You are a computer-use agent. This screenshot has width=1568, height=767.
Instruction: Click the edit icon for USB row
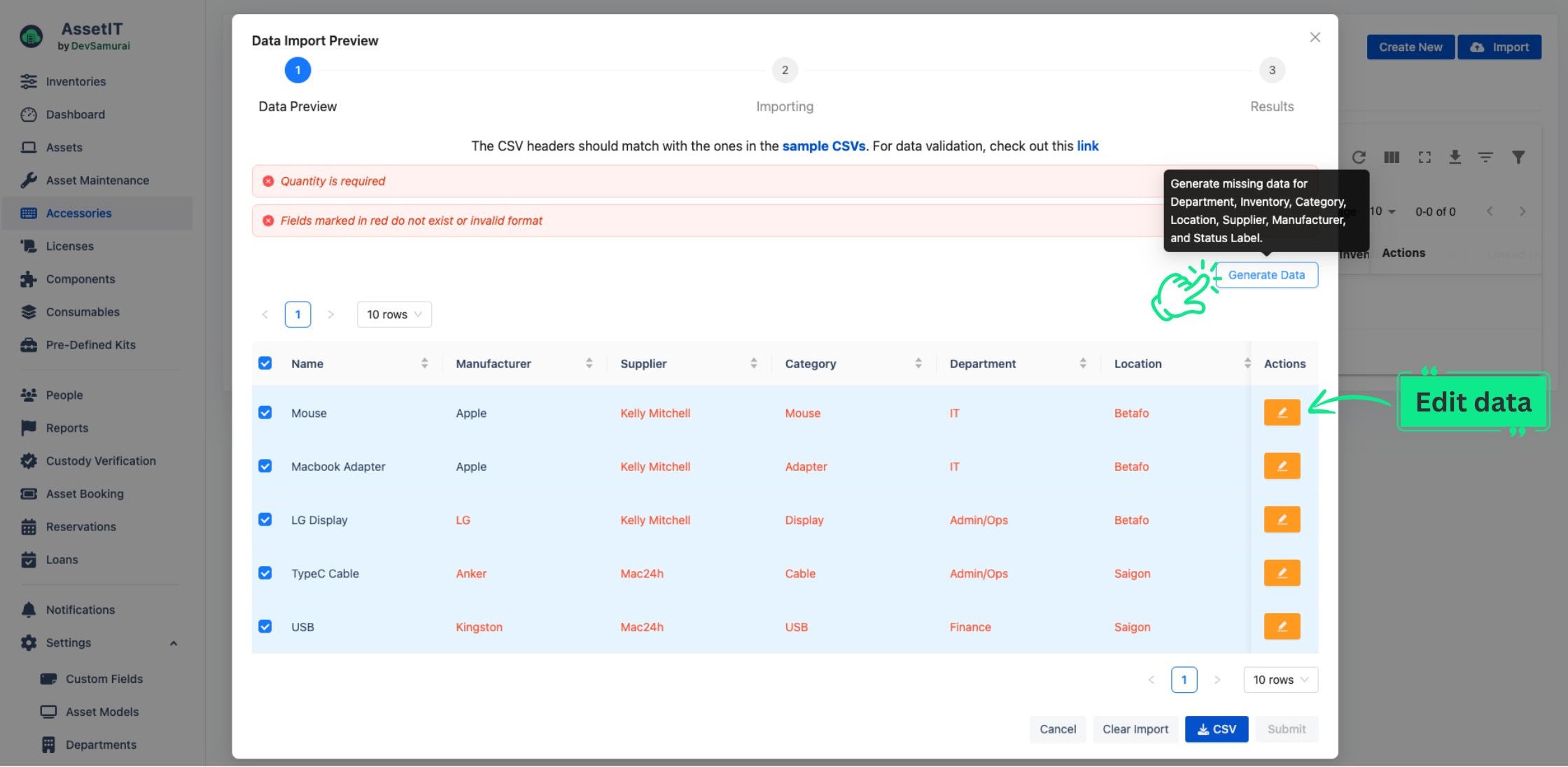1281,626
